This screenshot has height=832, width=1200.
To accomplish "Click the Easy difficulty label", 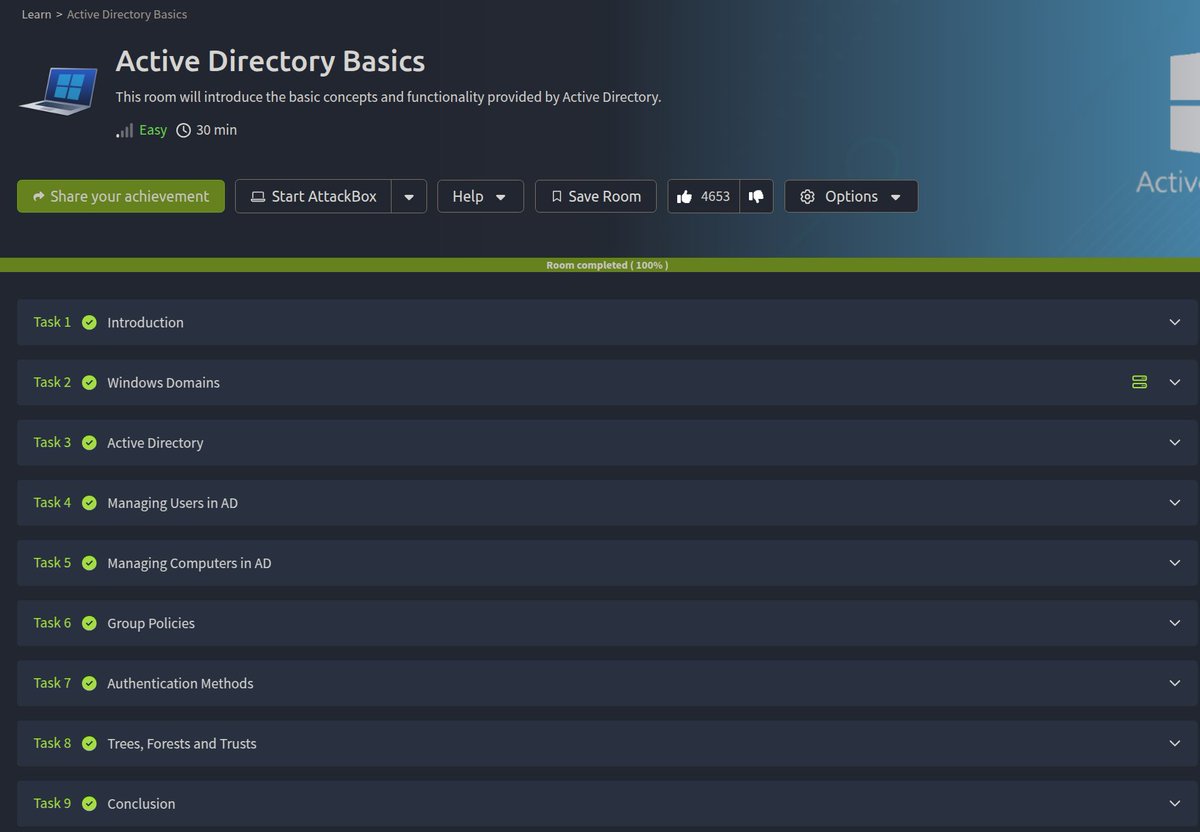I will tap(153, 130).
